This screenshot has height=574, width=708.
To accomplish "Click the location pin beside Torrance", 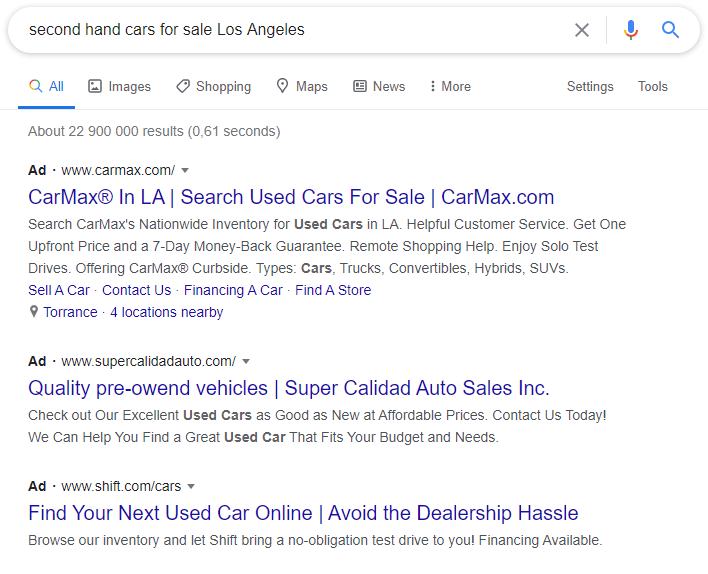I will click(x=33, y=312).
